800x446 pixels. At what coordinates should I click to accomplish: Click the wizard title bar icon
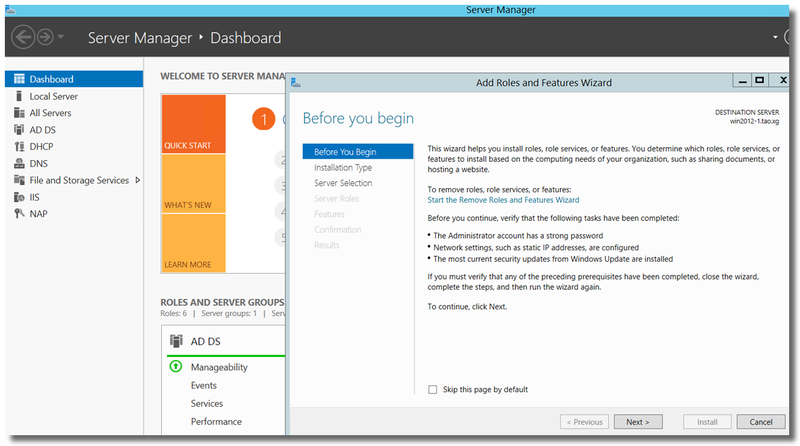coord(296,82)
